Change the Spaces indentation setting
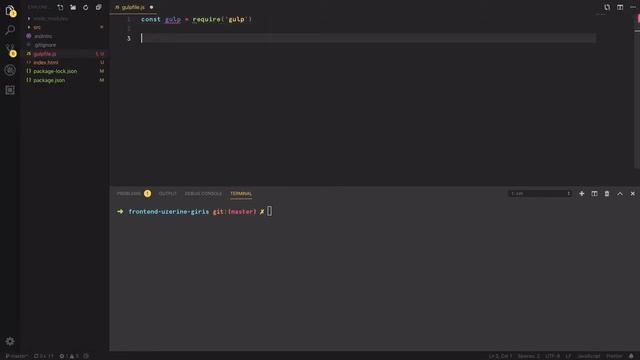640x360 pixels. [x=528, y=356]
